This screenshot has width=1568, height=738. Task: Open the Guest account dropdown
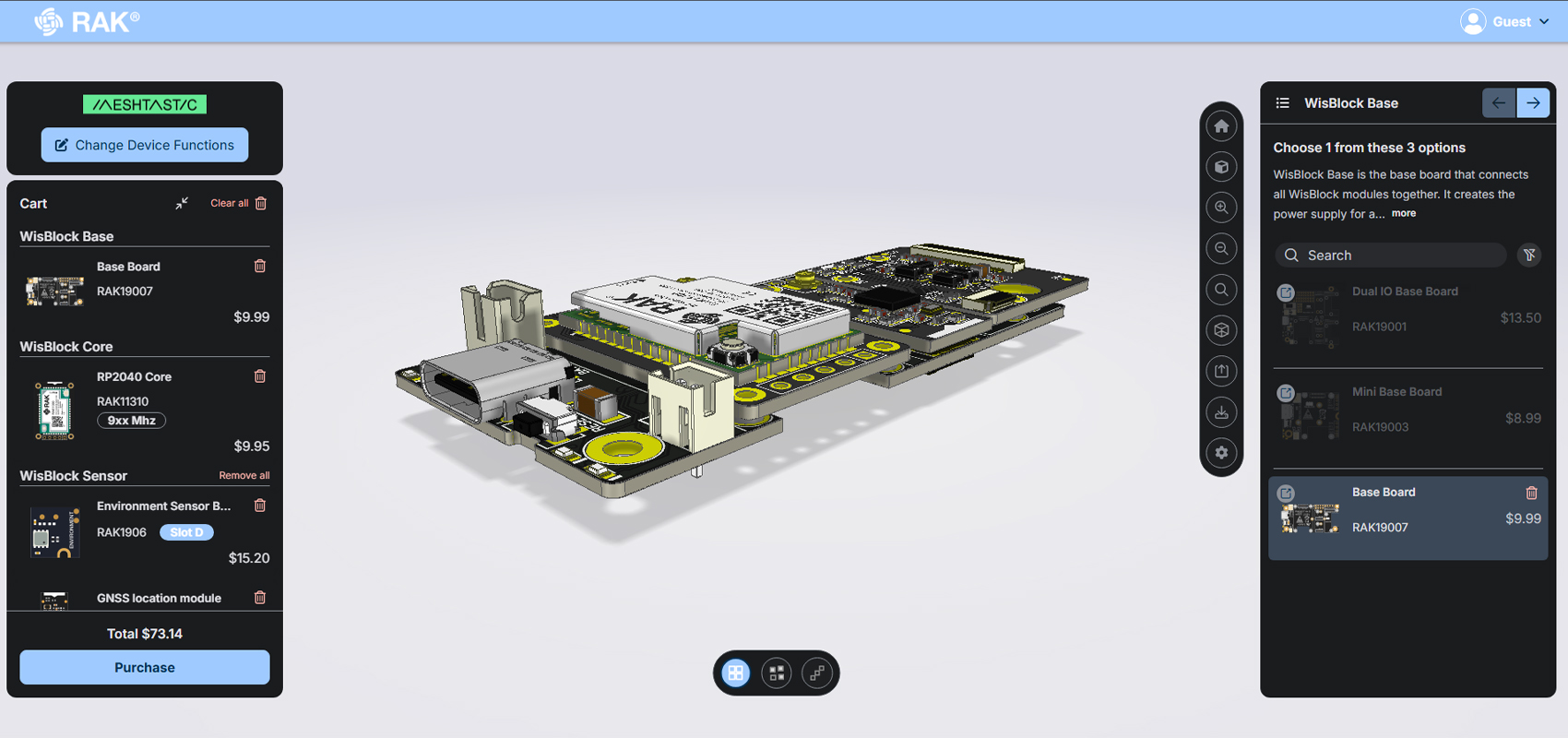[1505, 21]
